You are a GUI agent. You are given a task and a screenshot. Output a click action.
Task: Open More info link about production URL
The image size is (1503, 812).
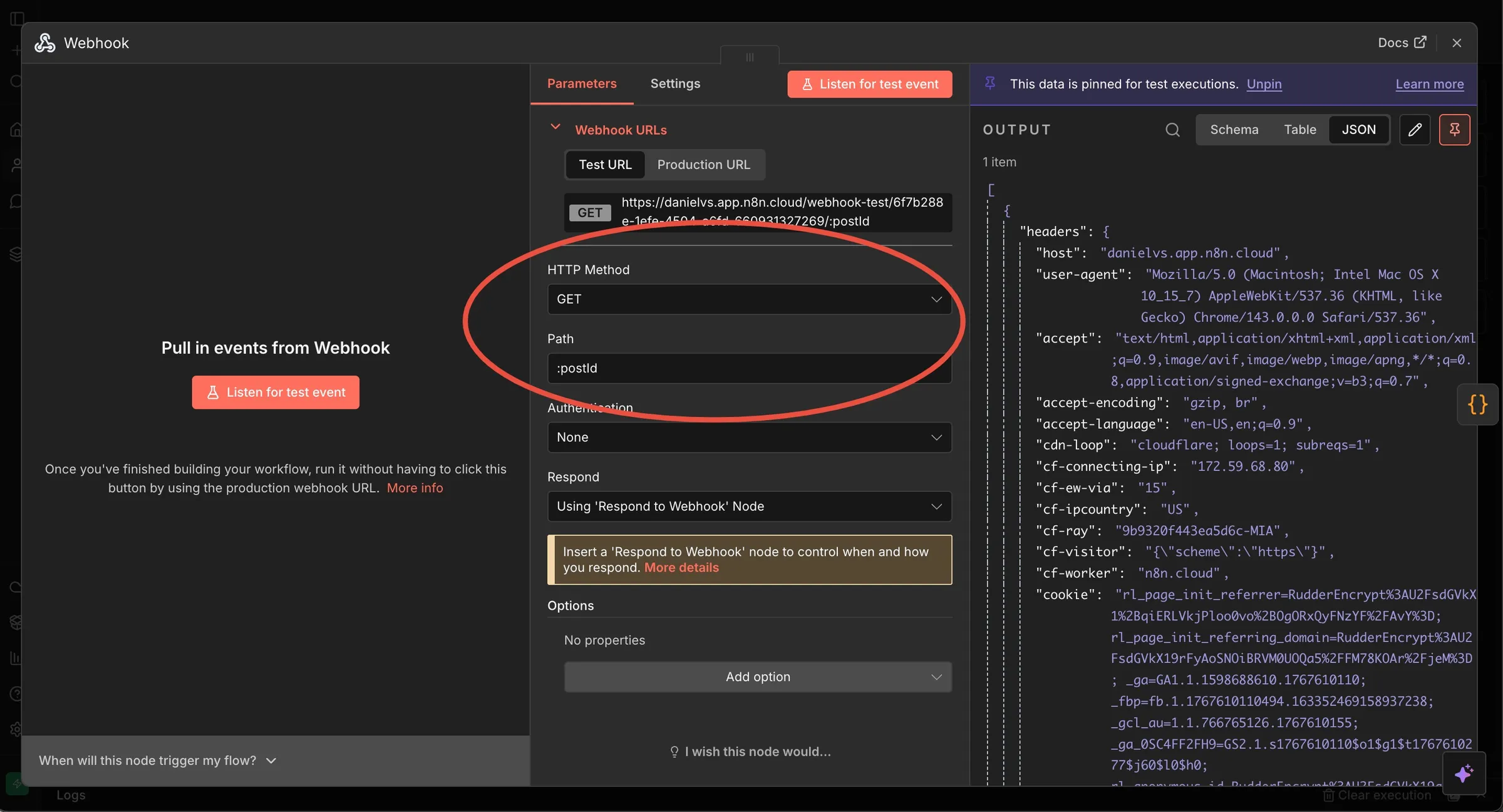(415, 488)
